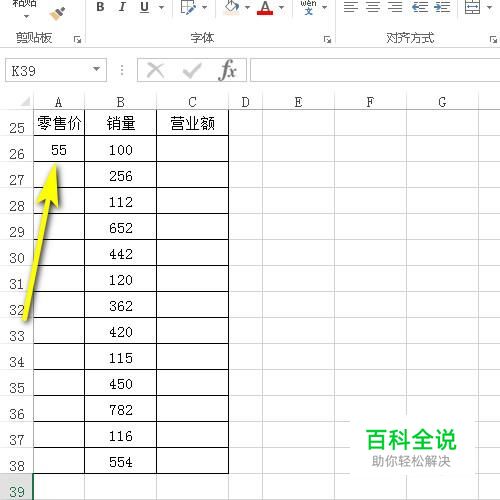Select row 39 header
Viewport: 500px width, 500px height.
[x=17, y=487]
